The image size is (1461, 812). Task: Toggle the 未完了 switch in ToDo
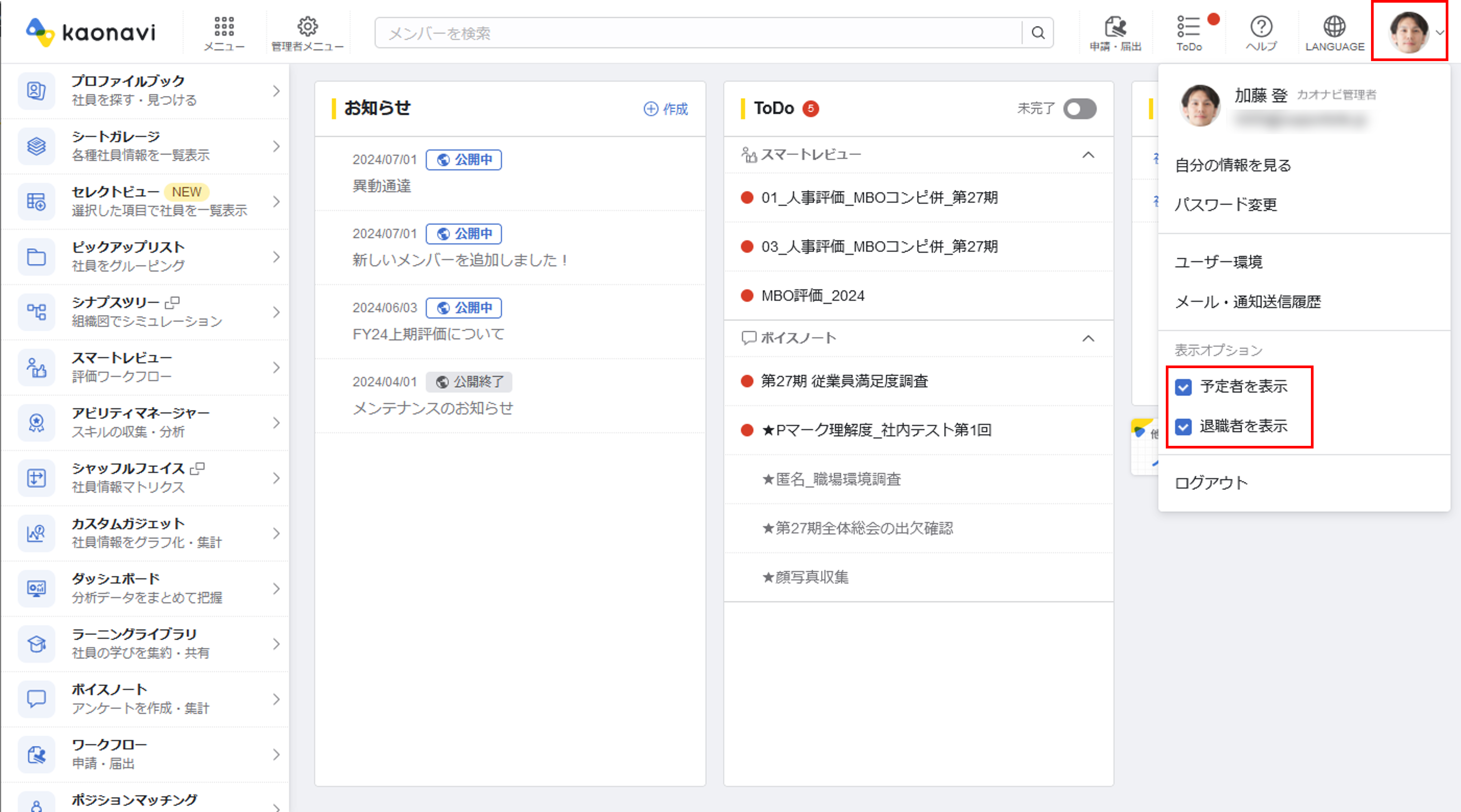tap(1079, 109)
